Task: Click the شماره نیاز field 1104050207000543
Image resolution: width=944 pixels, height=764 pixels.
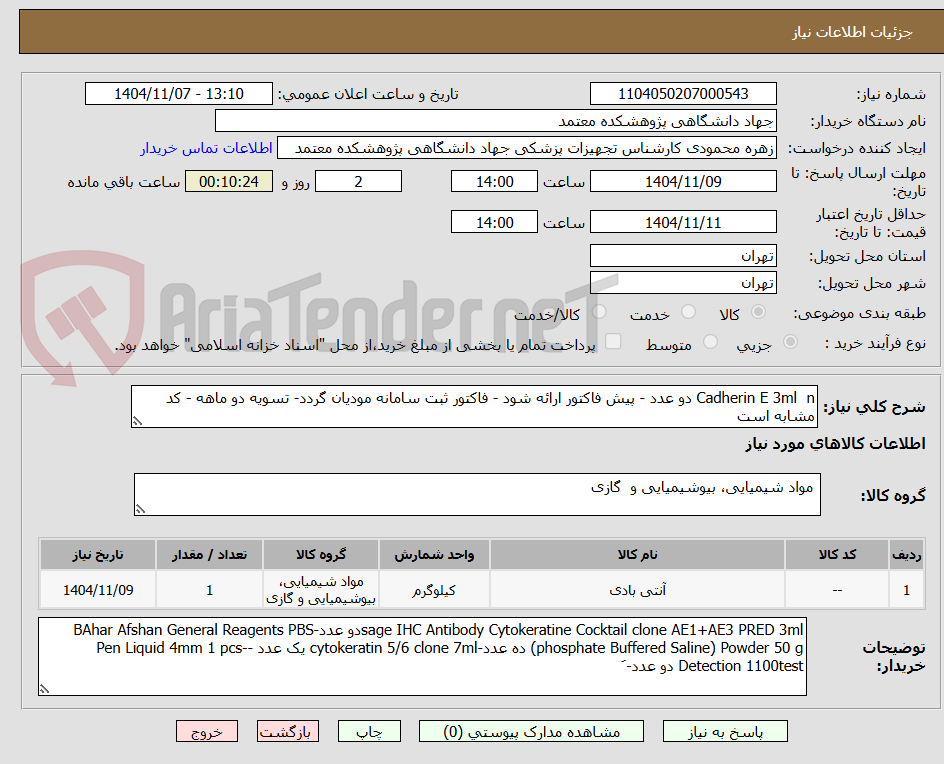Action: pyautogui.click(x=683, y=94)
